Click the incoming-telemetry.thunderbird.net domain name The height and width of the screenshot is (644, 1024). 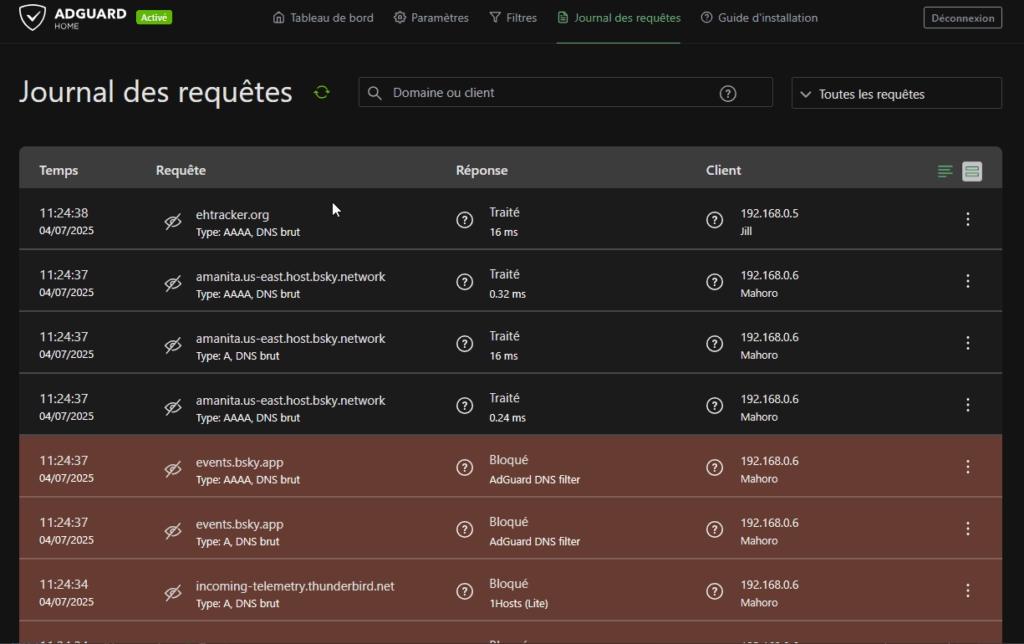point(295,587)
